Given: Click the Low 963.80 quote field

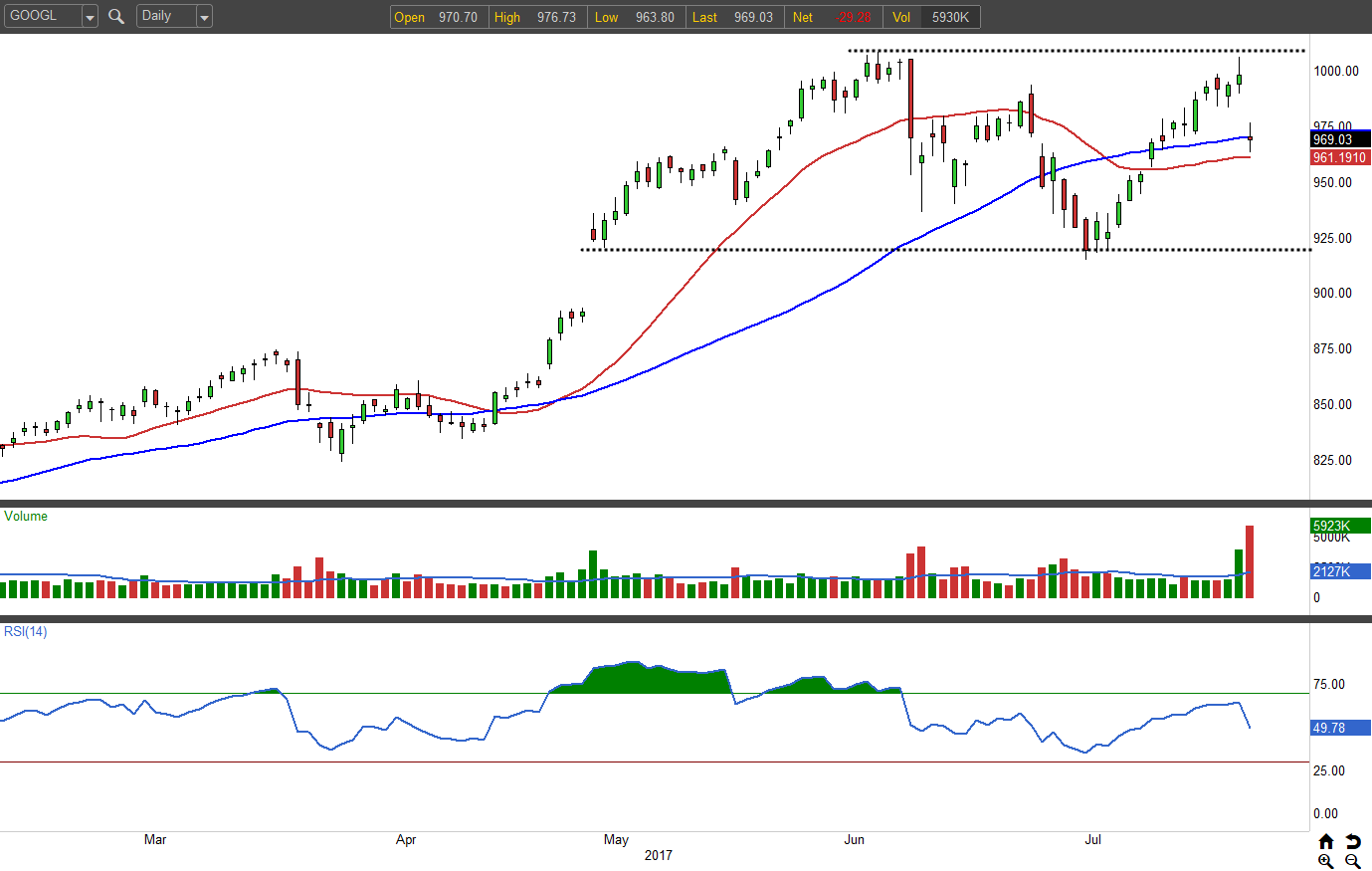Looking at the screenshot, I should point(635,17).
